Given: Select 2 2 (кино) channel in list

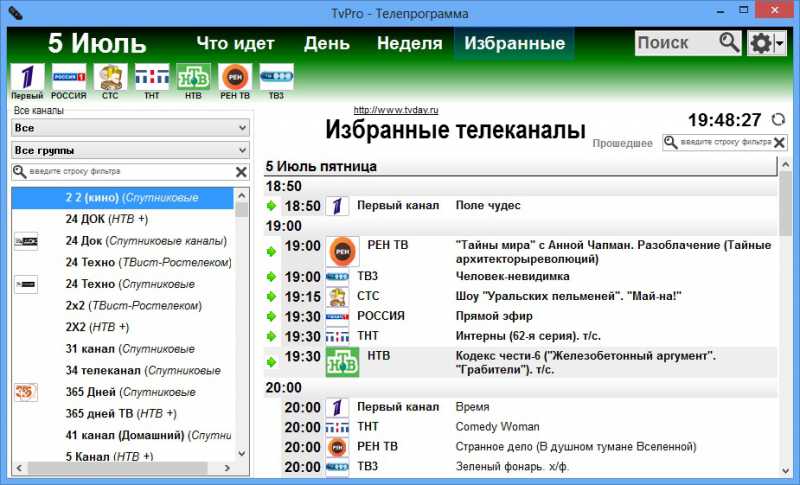Looking at the screenshot, I should click(123, 198).
